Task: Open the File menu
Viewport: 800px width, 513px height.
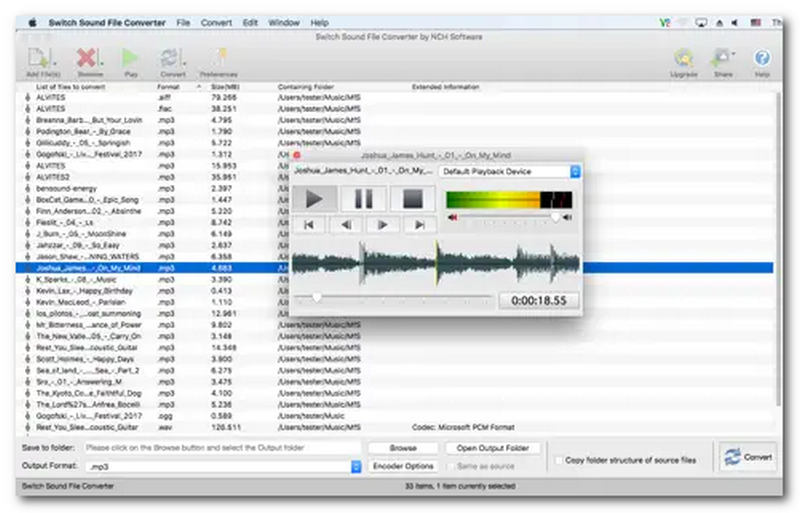Action: pyautogui.click(x=183, y=22)
